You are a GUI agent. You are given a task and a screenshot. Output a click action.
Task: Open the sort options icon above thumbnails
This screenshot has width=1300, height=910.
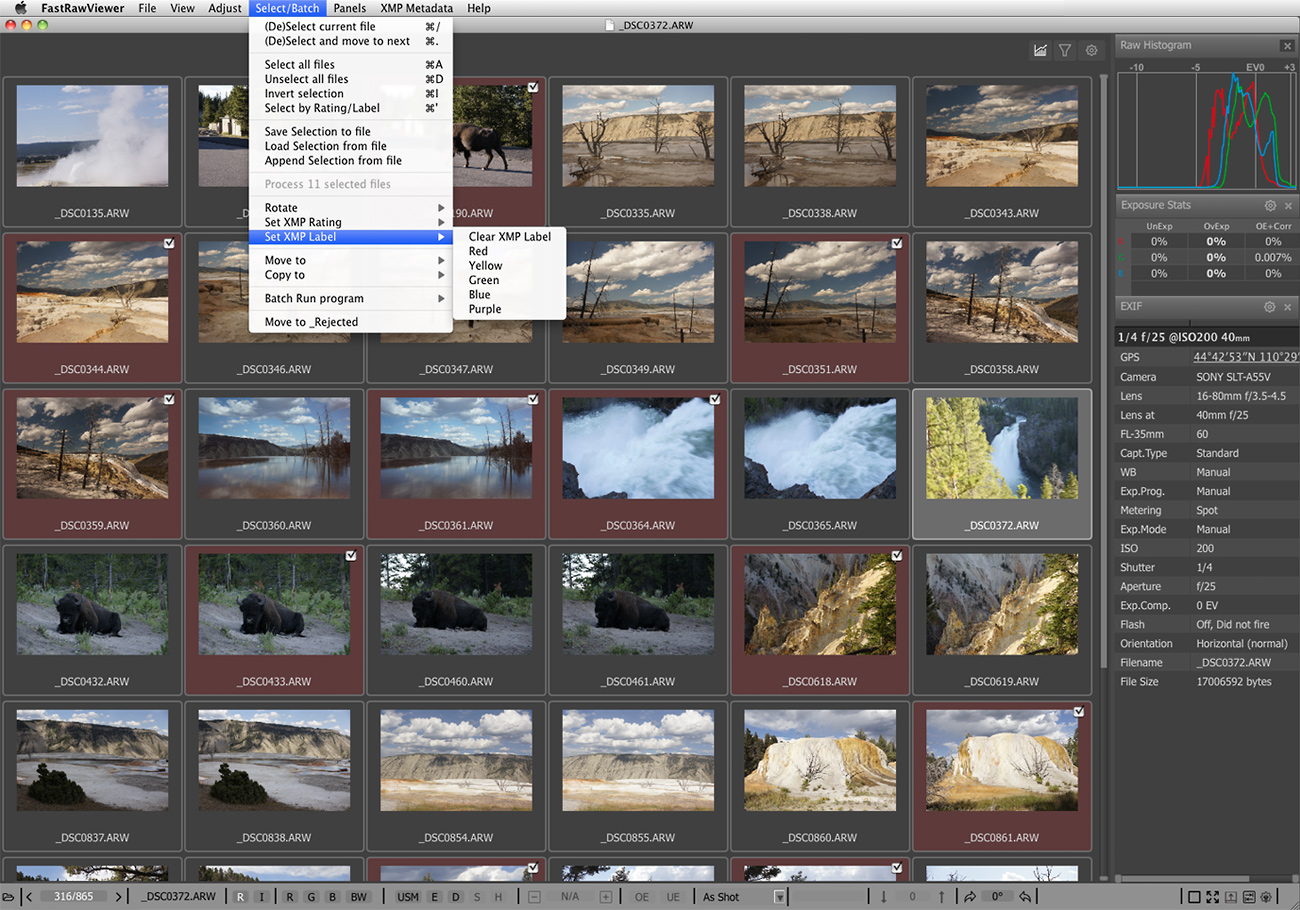pos(1040,49)
